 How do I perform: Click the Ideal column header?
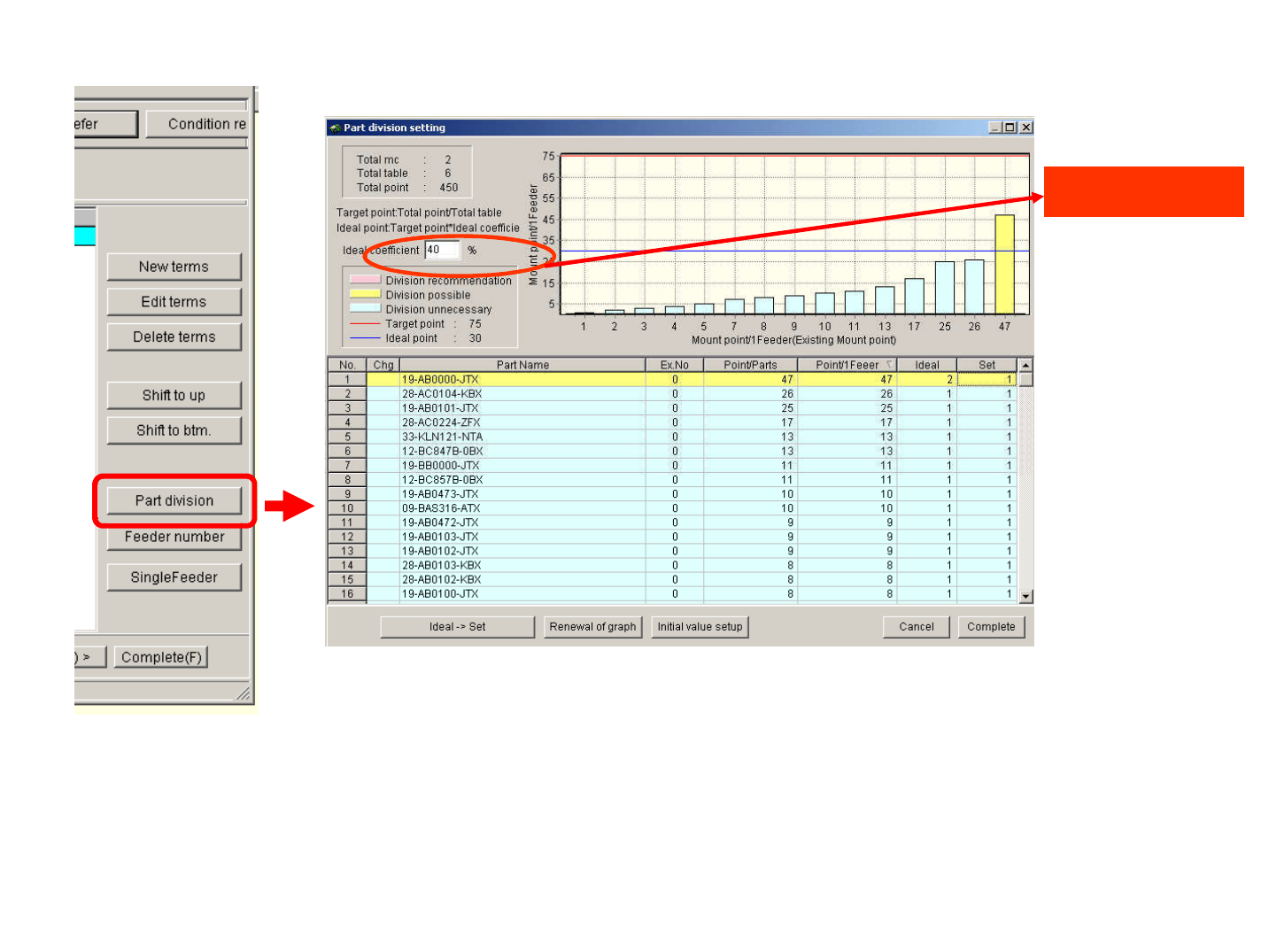[x=927, y=365]
